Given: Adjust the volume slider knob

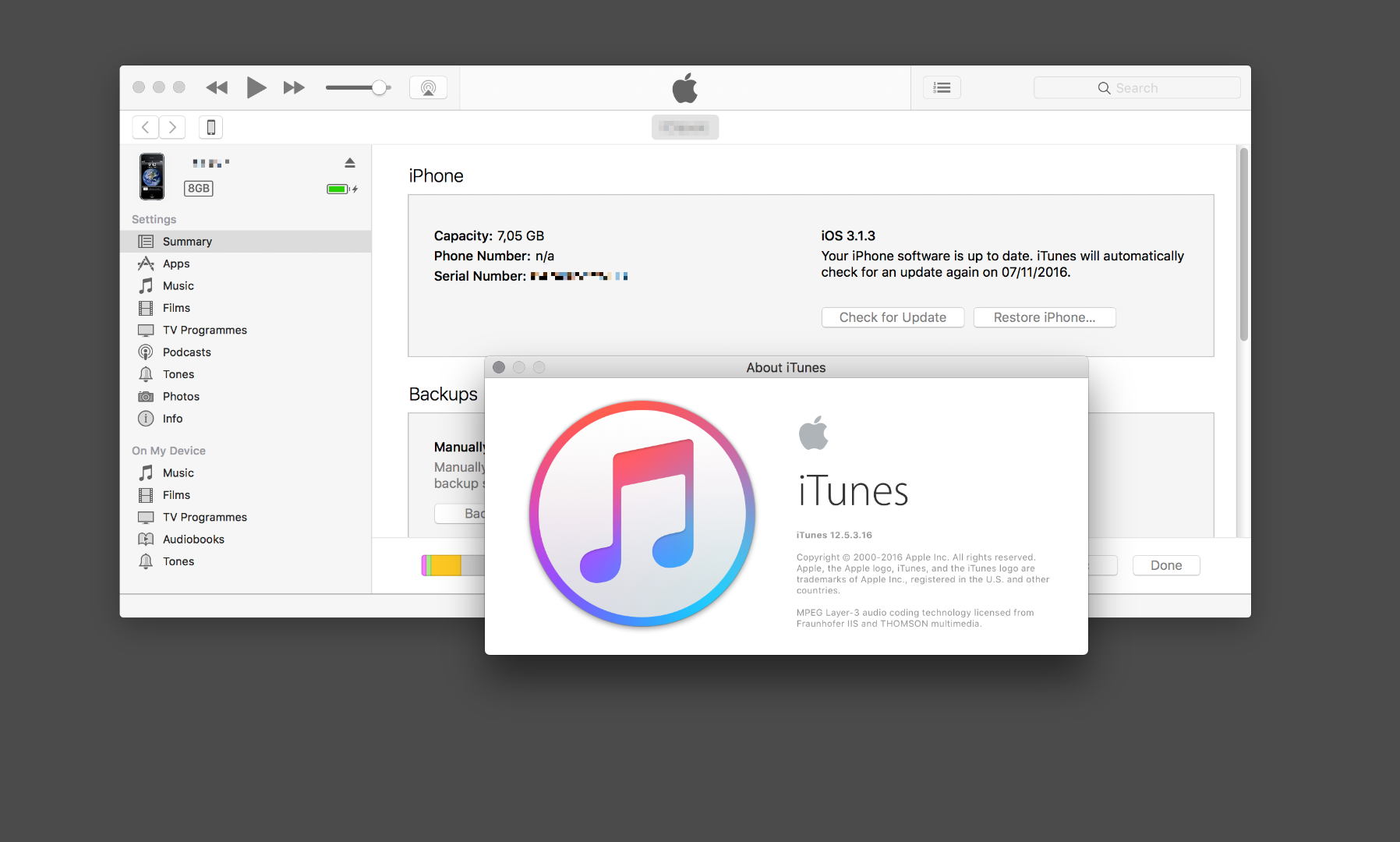Looking at the screenshot, I should pos(380,87).
